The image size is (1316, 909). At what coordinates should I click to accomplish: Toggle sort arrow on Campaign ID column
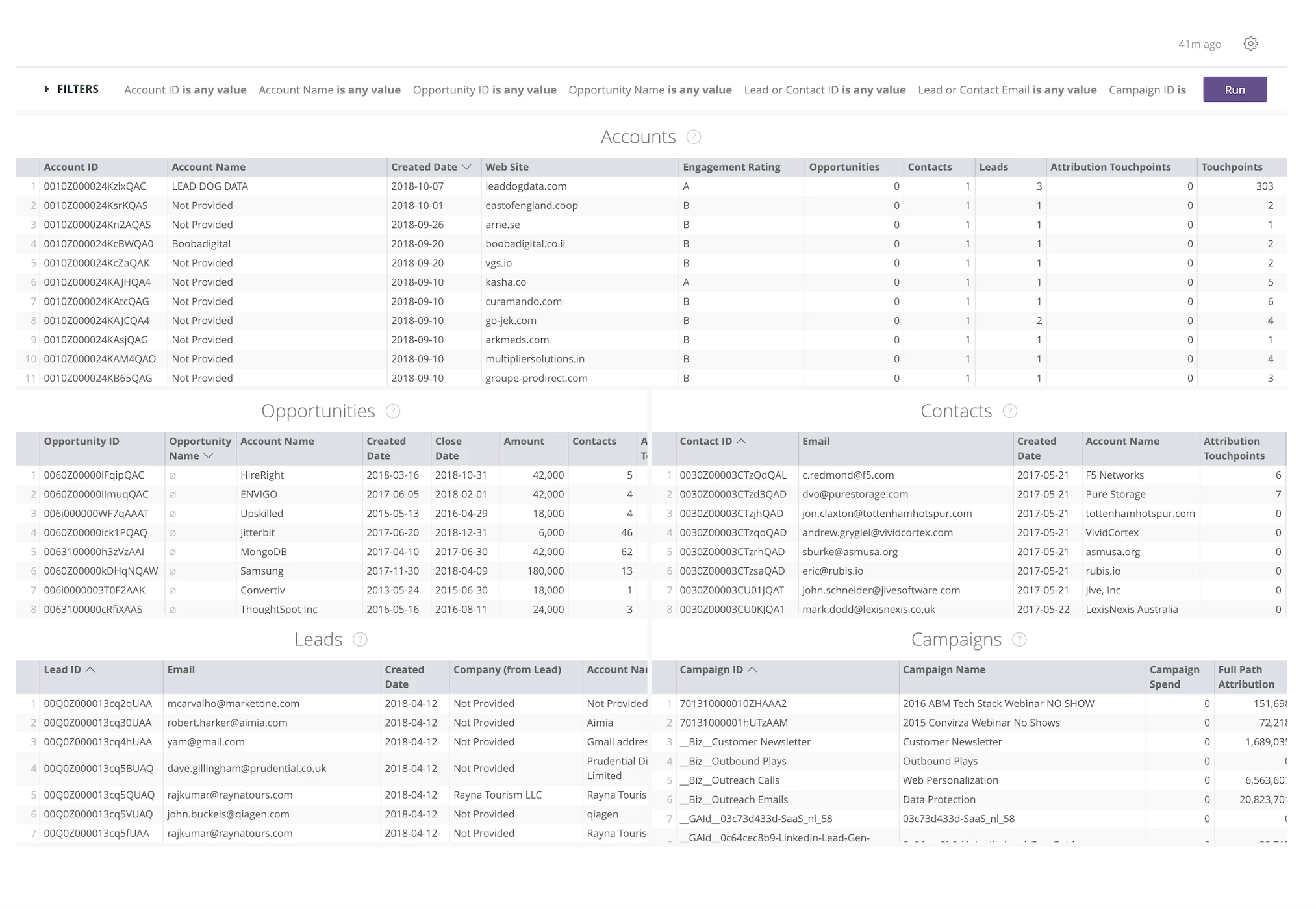[752, 669]
